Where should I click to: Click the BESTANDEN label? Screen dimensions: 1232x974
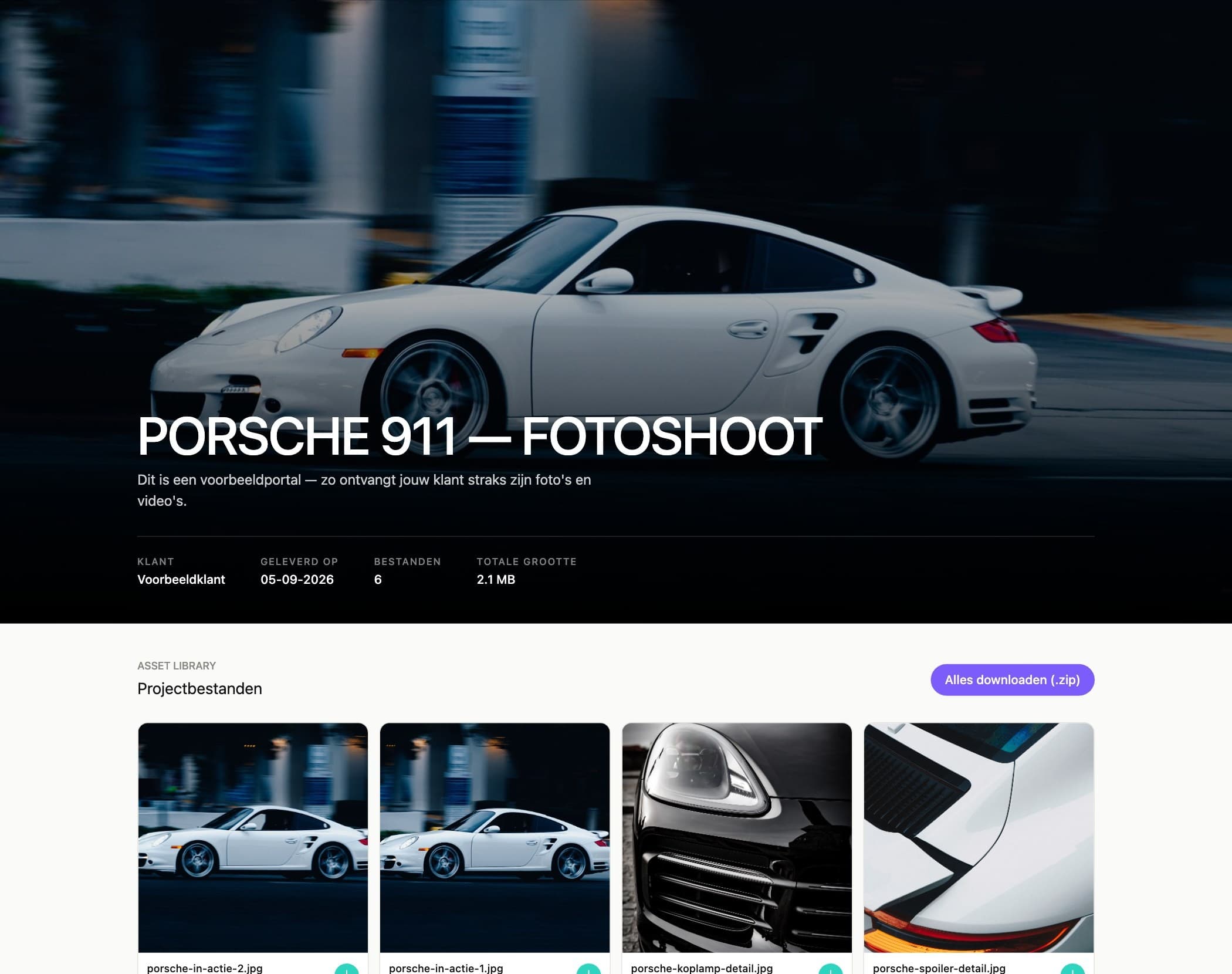click(x=408, y=562)
